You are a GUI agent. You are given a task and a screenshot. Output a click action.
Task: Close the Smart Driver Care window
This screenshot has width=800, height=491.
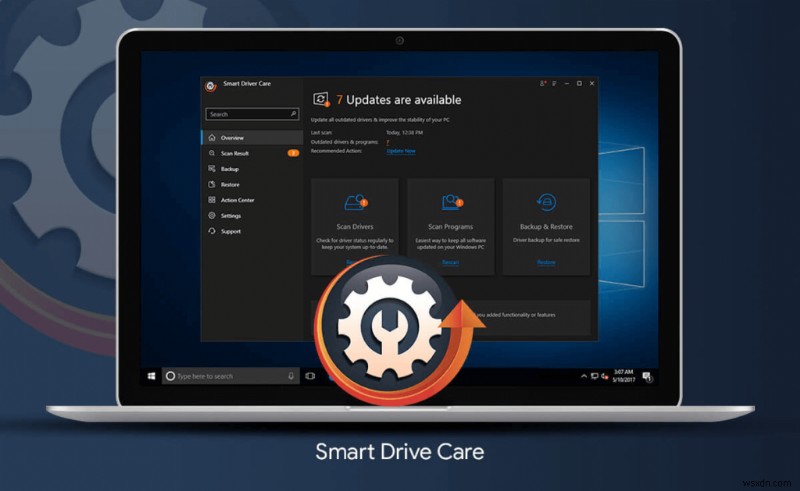[x=592, y=83]
